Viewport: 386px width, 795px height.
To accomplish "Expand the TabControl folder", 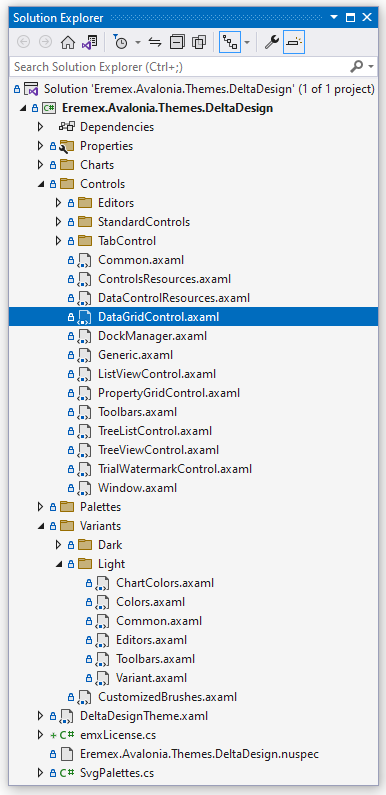I will tap(59, 241).
